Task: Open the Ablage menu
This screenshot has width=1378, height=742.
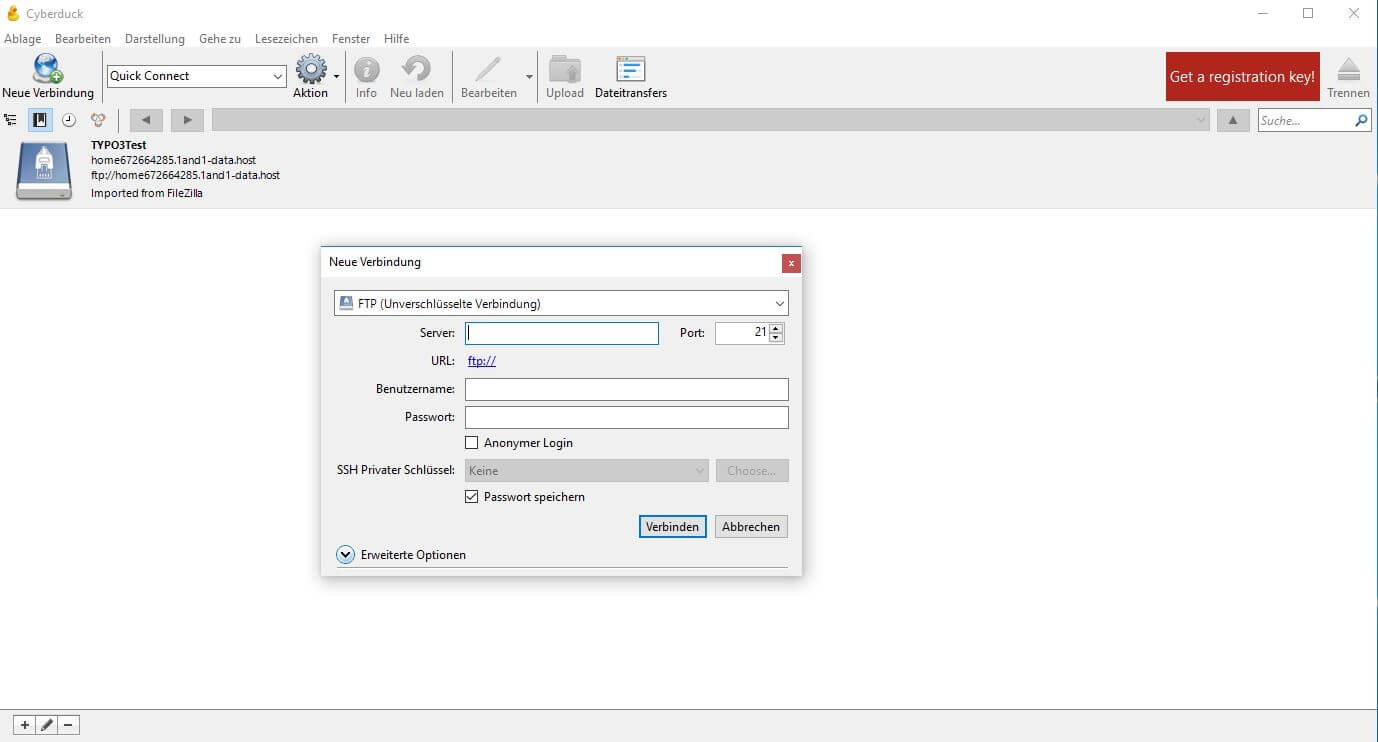Action: (23, 39)
